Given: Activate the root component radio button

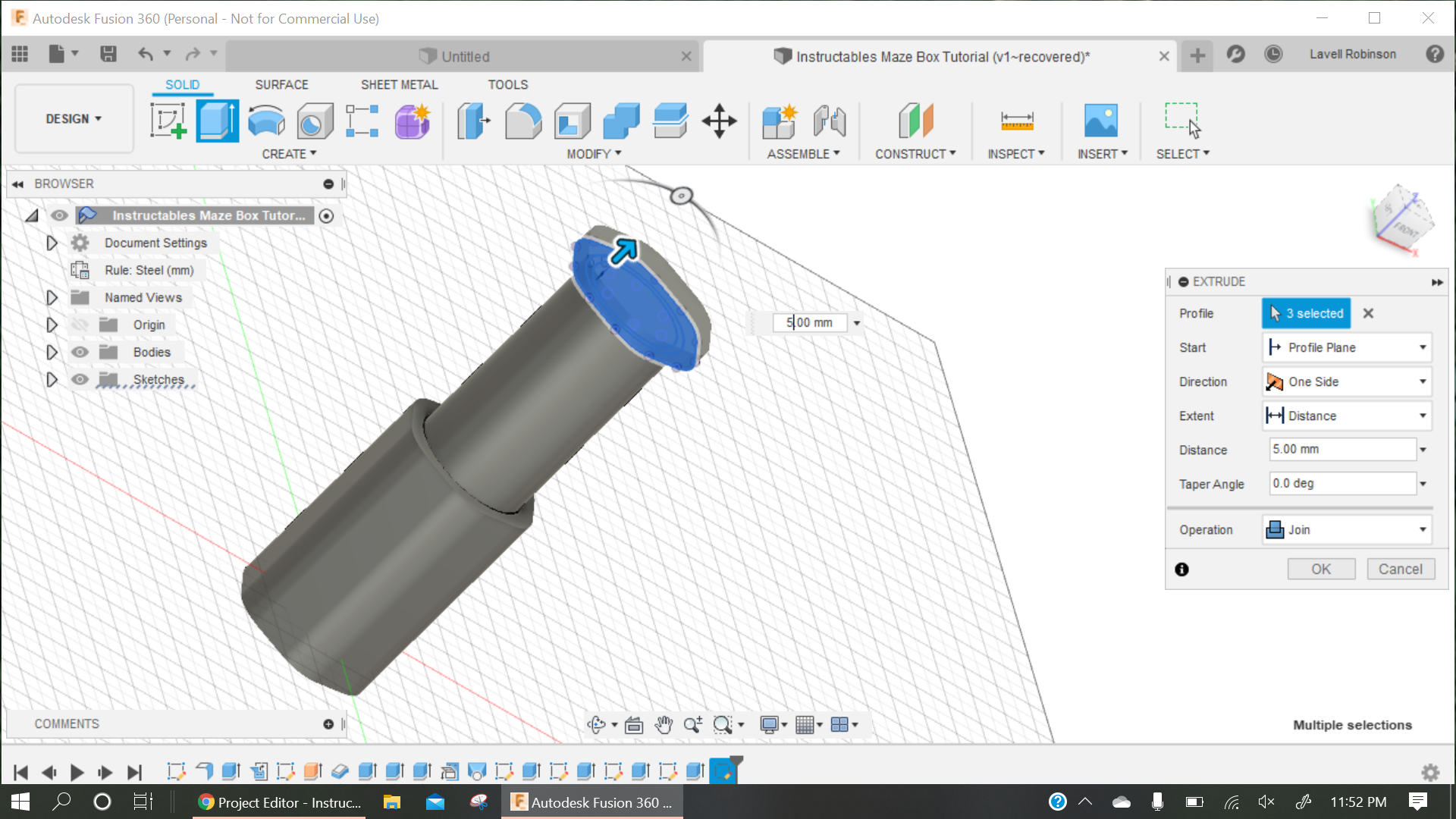Looking at the screenshot, I should pos(326,216).
